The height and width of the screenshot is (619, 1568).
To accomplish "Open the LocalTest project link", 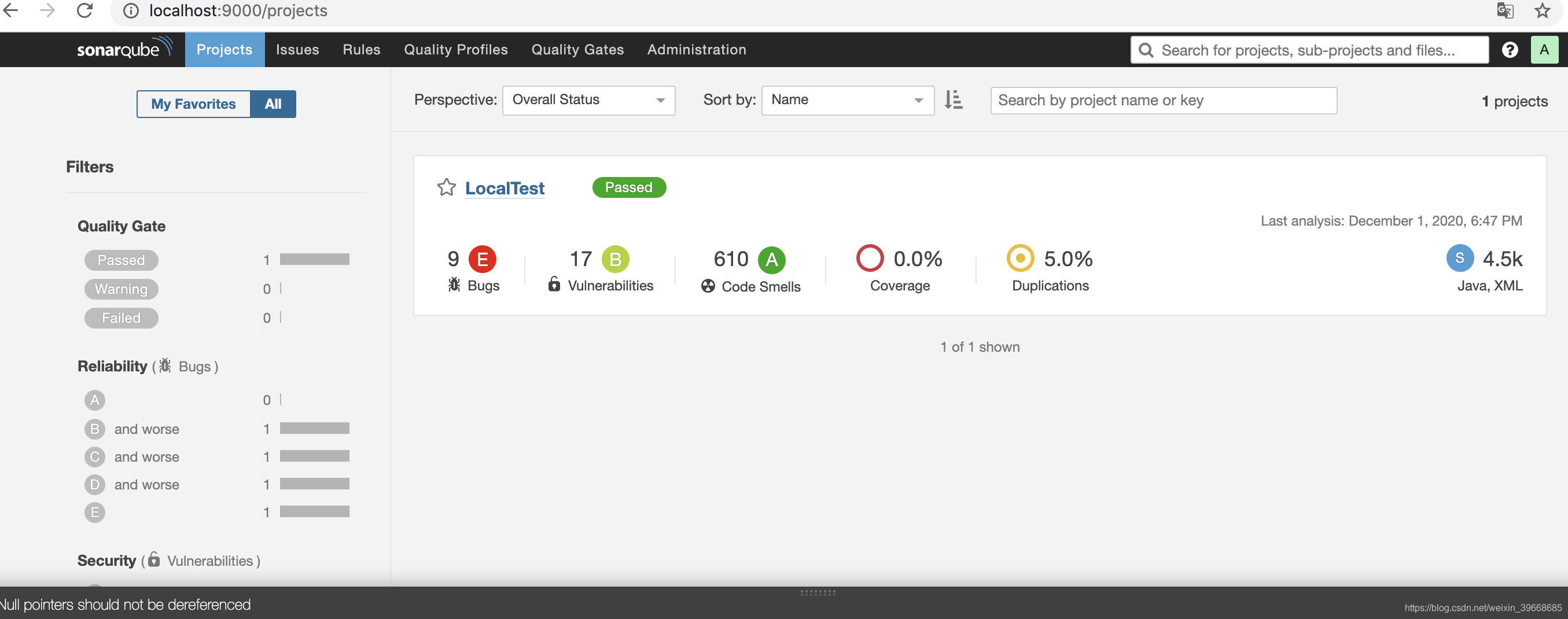I will (x=505, y=188).
